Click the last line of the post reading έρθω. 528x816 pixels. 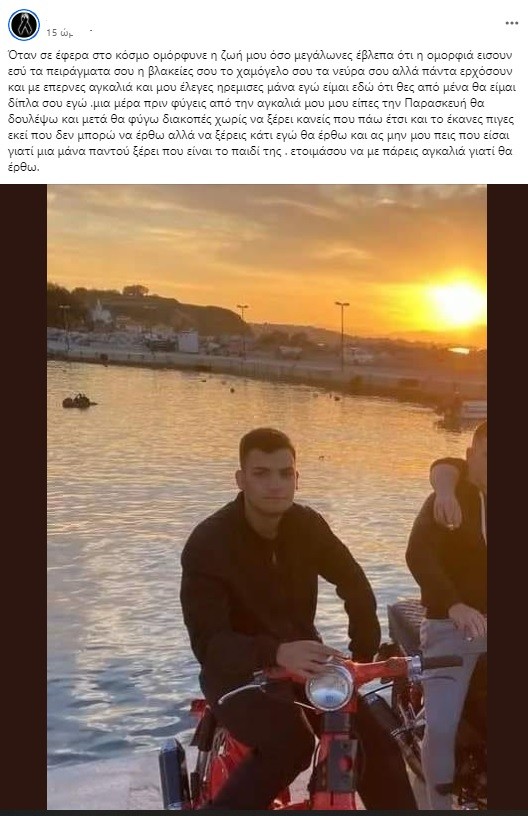point(23,168)
